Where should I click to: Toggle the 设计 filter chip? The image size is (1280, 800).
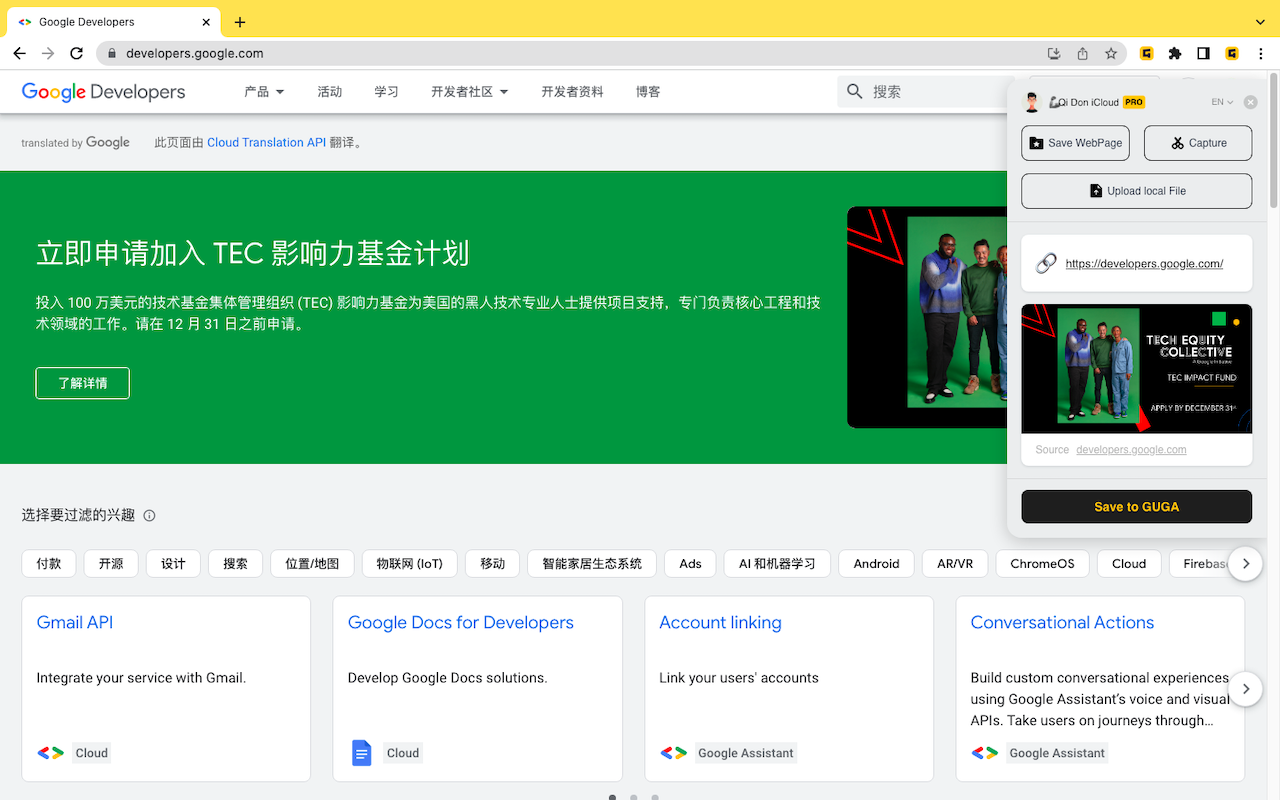(x=173, y=564)
